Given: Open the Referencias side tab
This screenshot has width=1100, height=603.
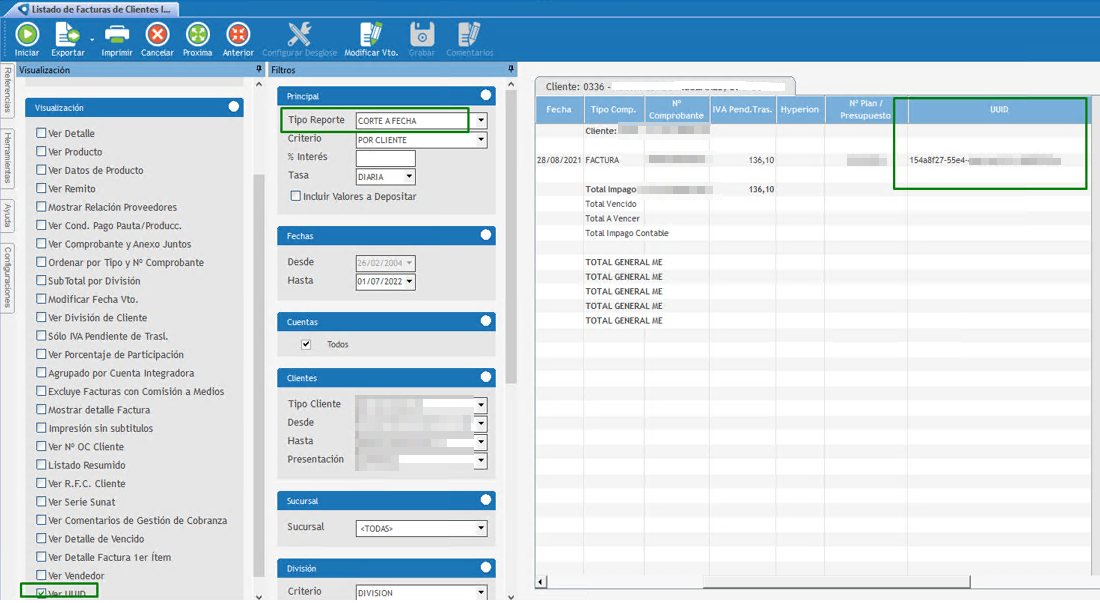Looking at the screenshot, I should [7, 90].
